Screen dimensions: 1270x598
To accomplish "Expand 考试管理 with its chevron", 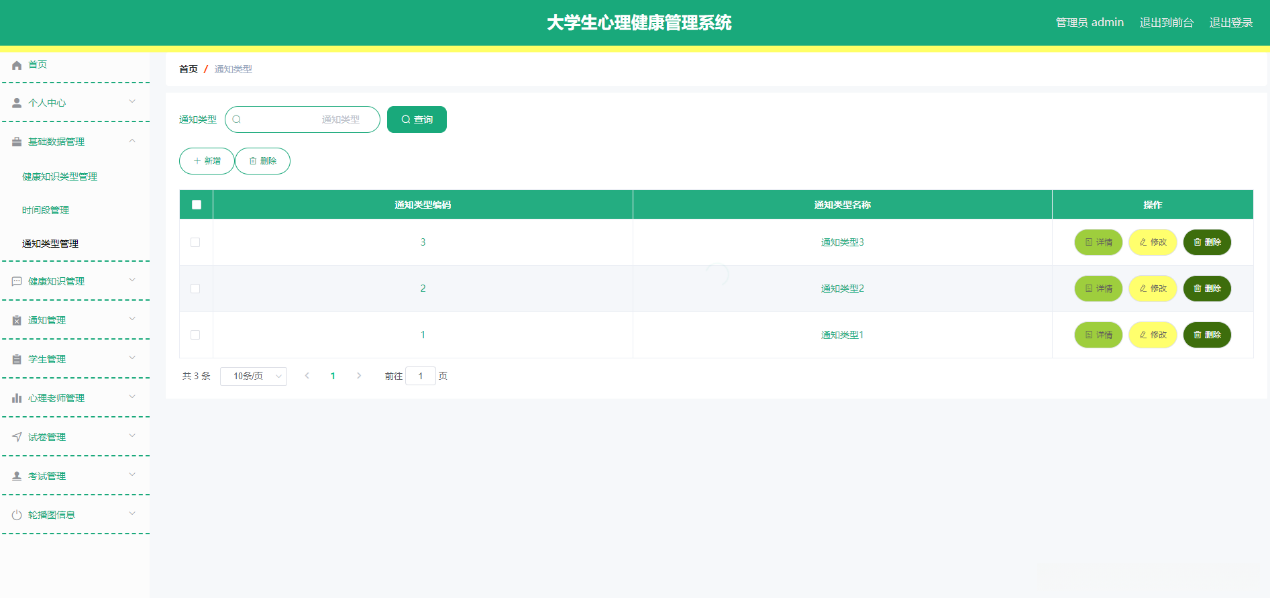I will (x=132, y=475).
